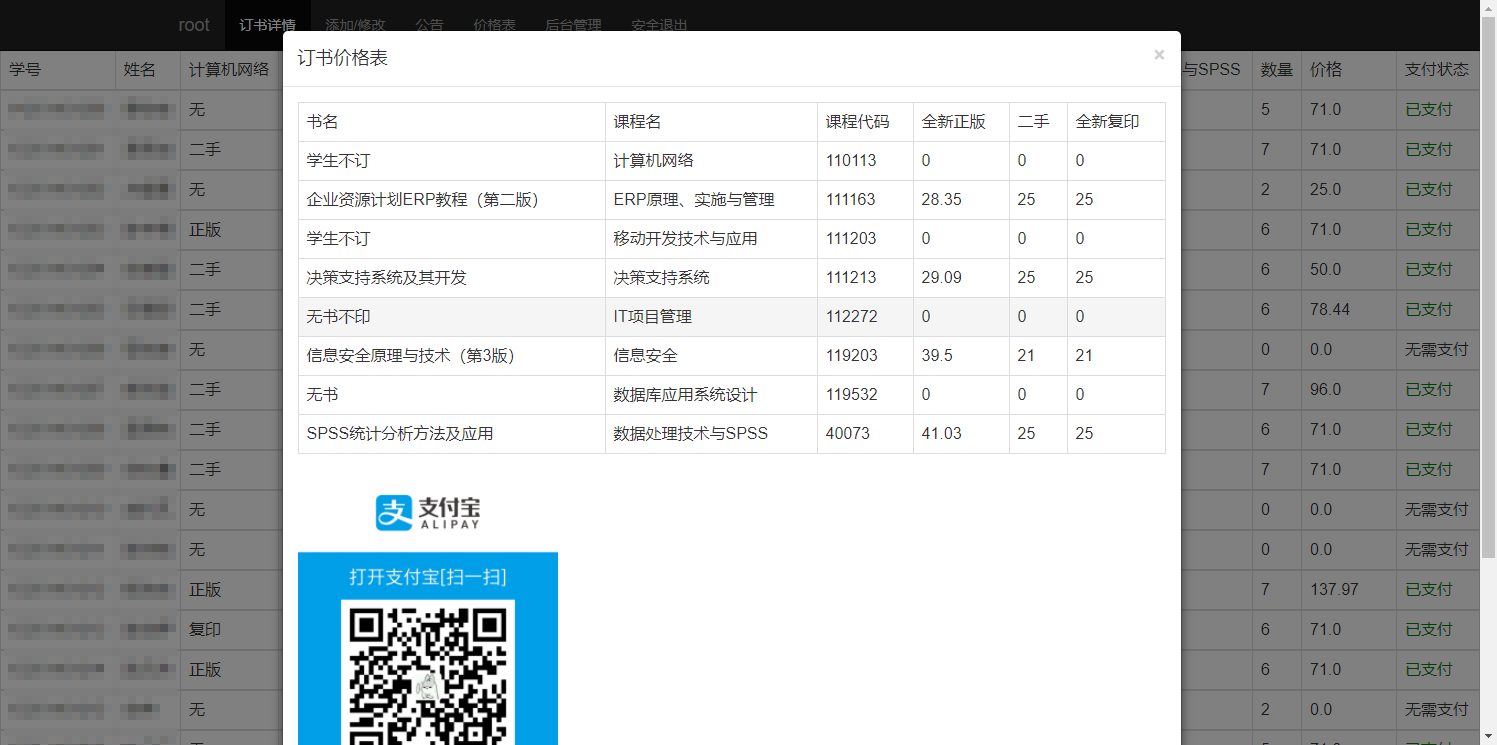
Task: Click the 41.03 price cell
Action: click(x=941, y=434)
